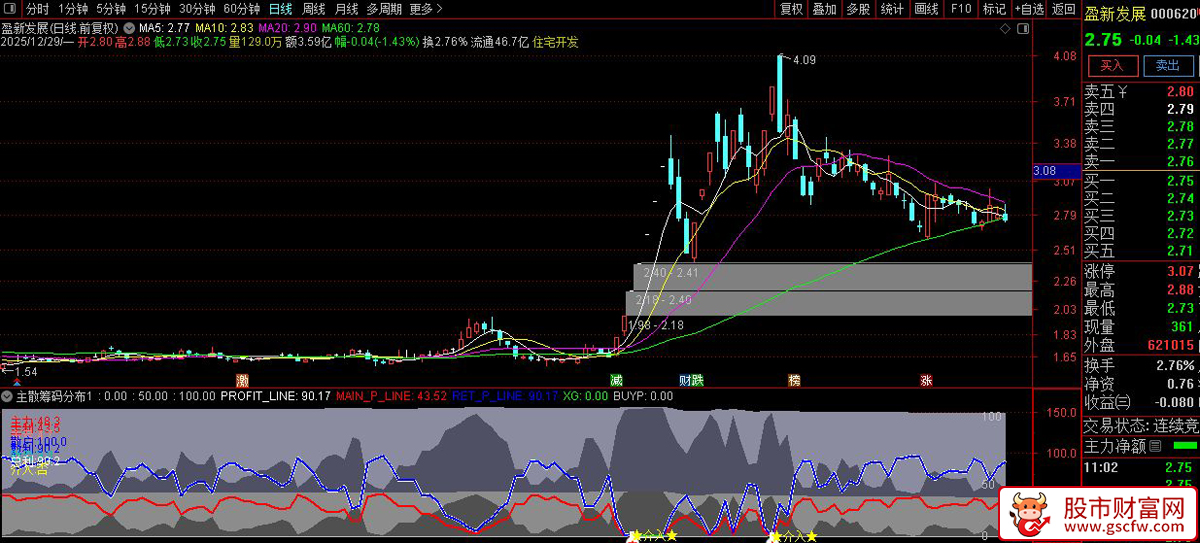Click the red 买入 buy button

tap(1112, 65)
